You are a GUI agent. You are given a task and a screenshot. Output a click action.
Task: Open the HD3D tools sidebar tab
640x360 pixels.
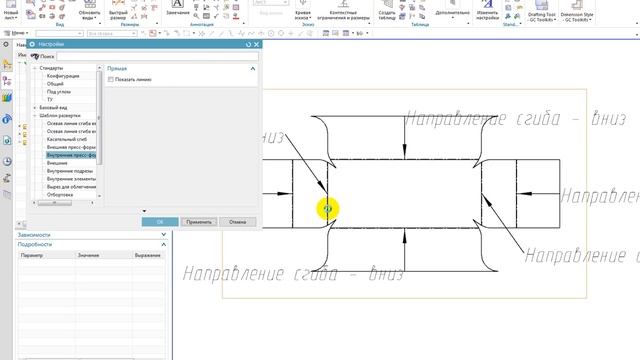(x=7, y=119)
